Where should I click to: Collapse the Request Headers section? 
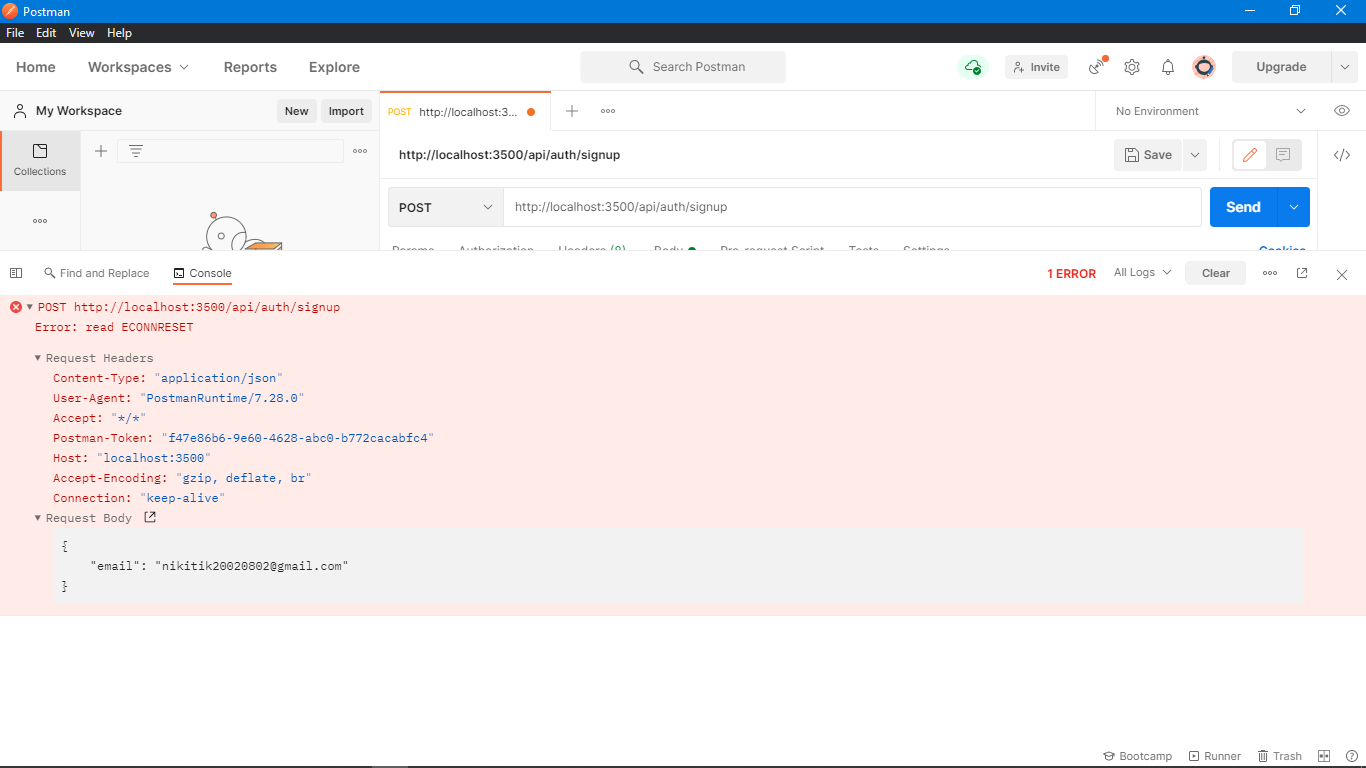(38, 358)
